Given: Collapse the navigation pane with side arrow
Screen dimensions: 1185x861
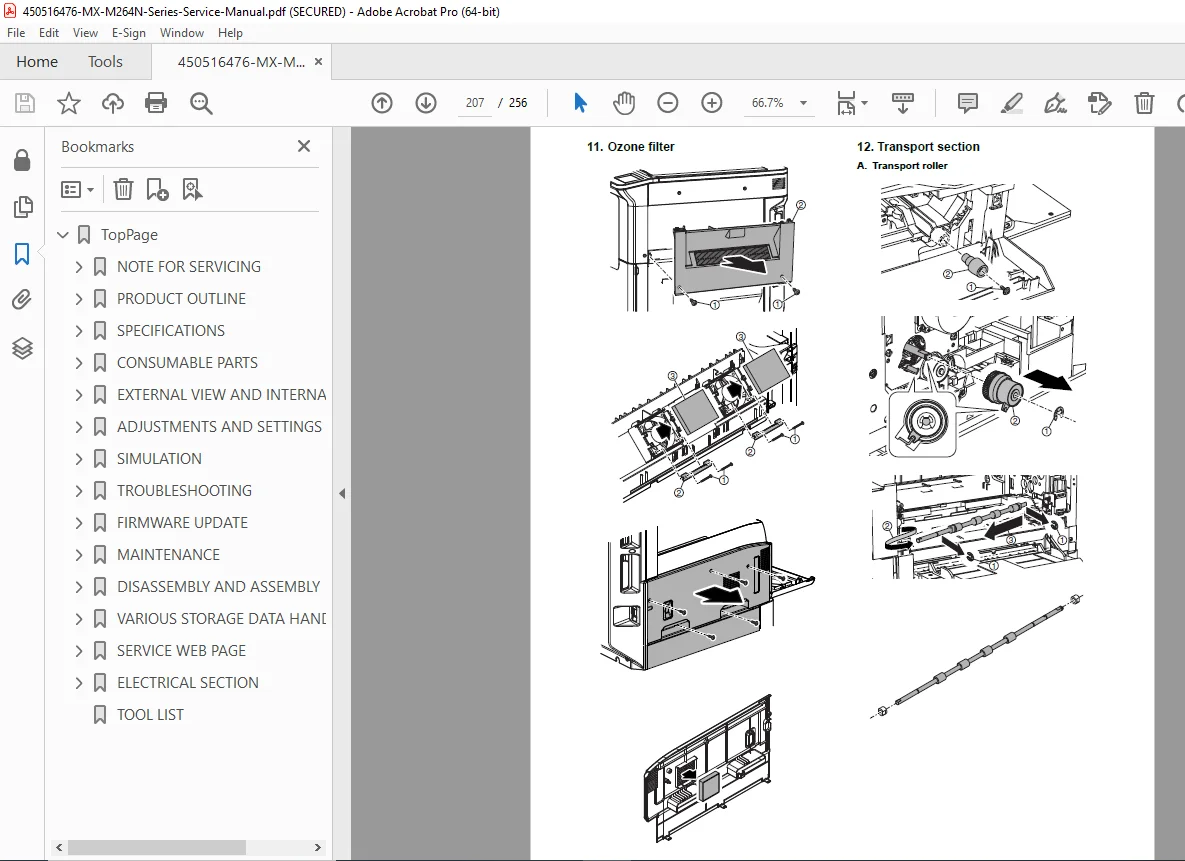Looking at the screenshot, I should coord(342,494).
